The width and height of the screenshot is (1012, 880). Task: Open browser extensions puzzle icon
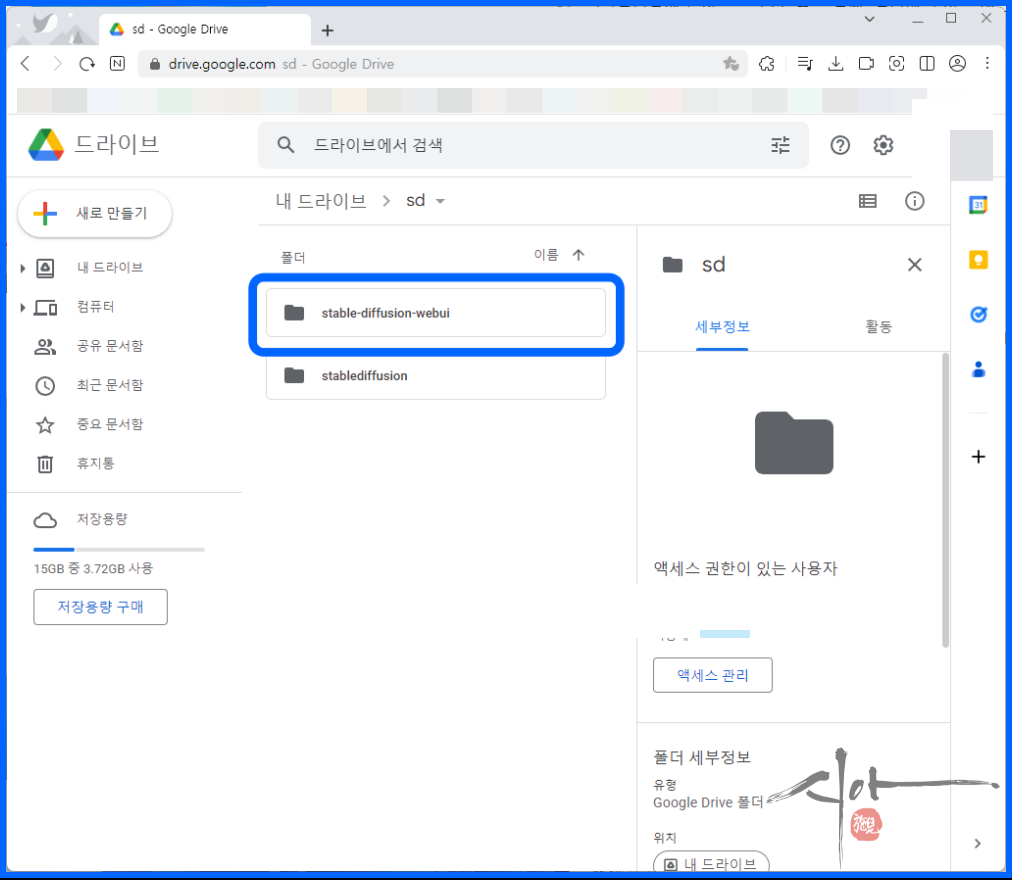[767, 63]
